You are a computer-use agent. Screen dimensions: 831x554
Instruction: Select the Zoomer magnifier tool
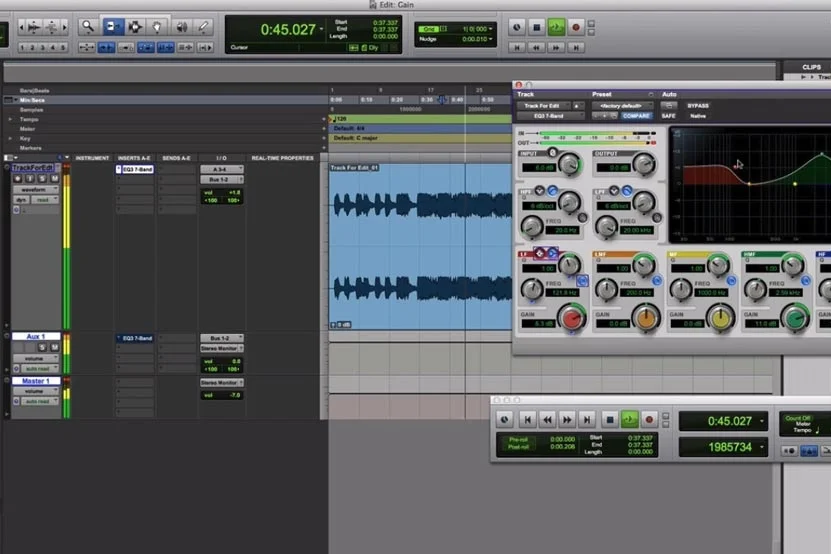tap(88, 27)
